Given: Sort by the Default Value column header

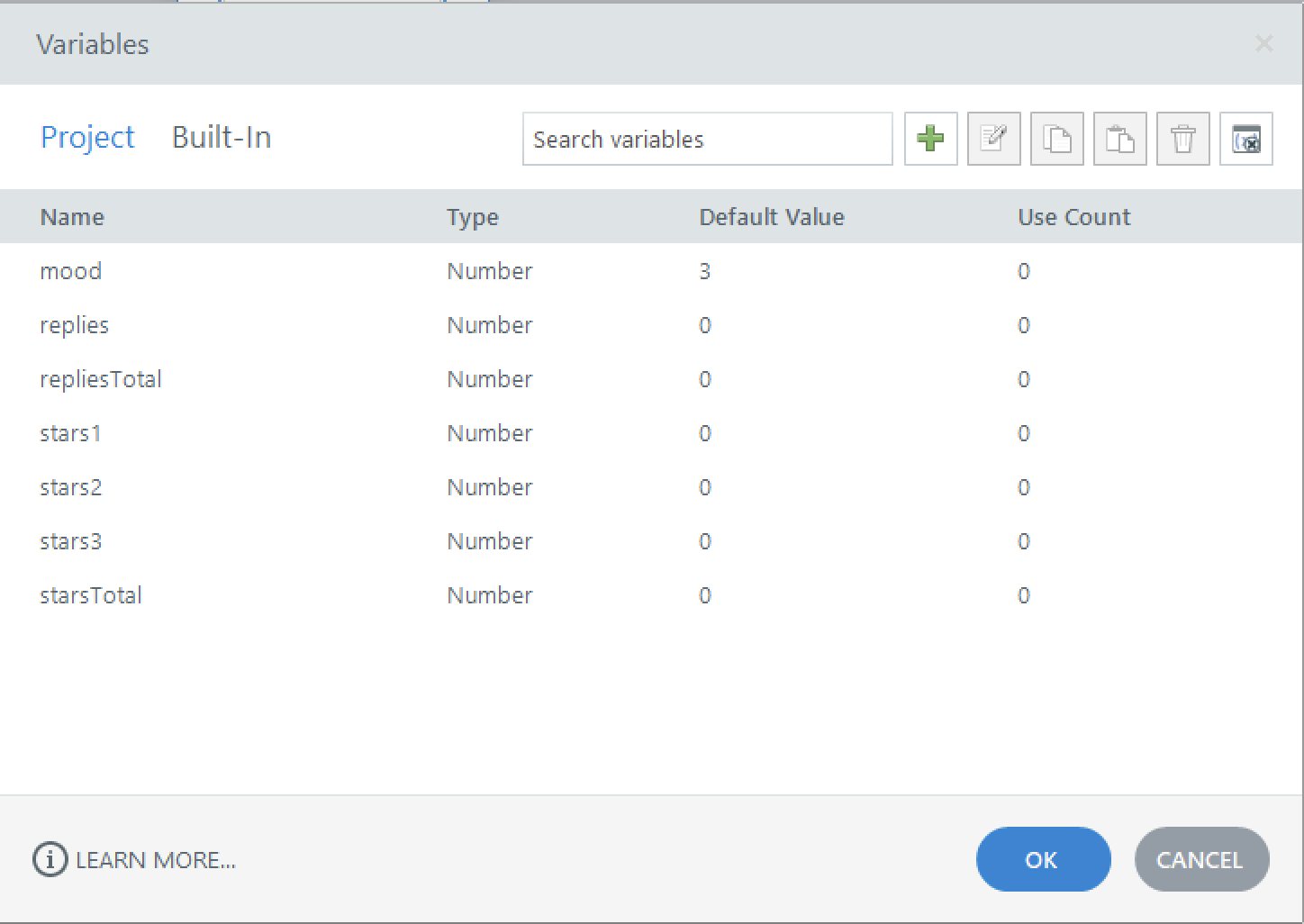Looking at the screenshot, I should tap(772, 217).
